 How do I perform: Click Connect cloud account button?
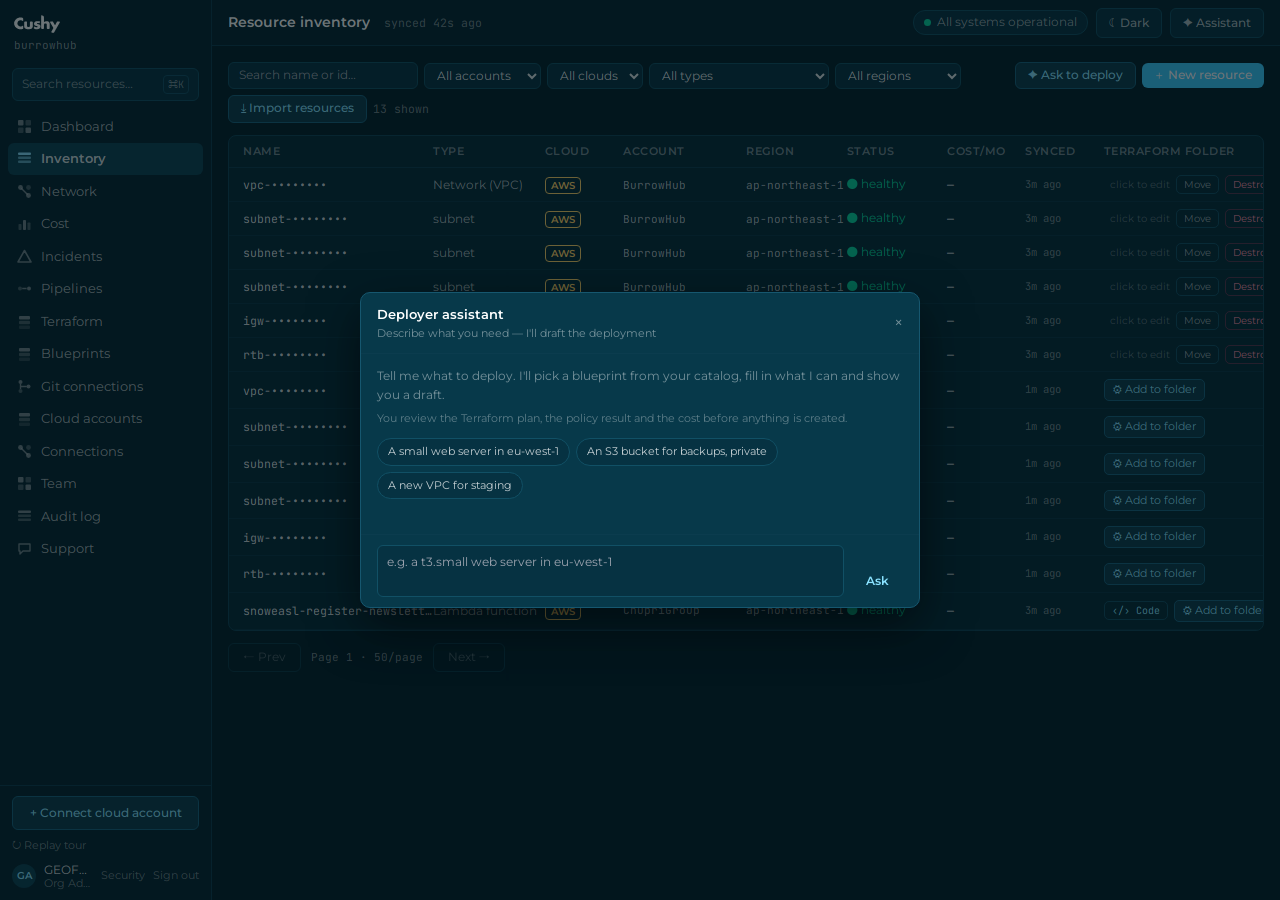(105, 813)
